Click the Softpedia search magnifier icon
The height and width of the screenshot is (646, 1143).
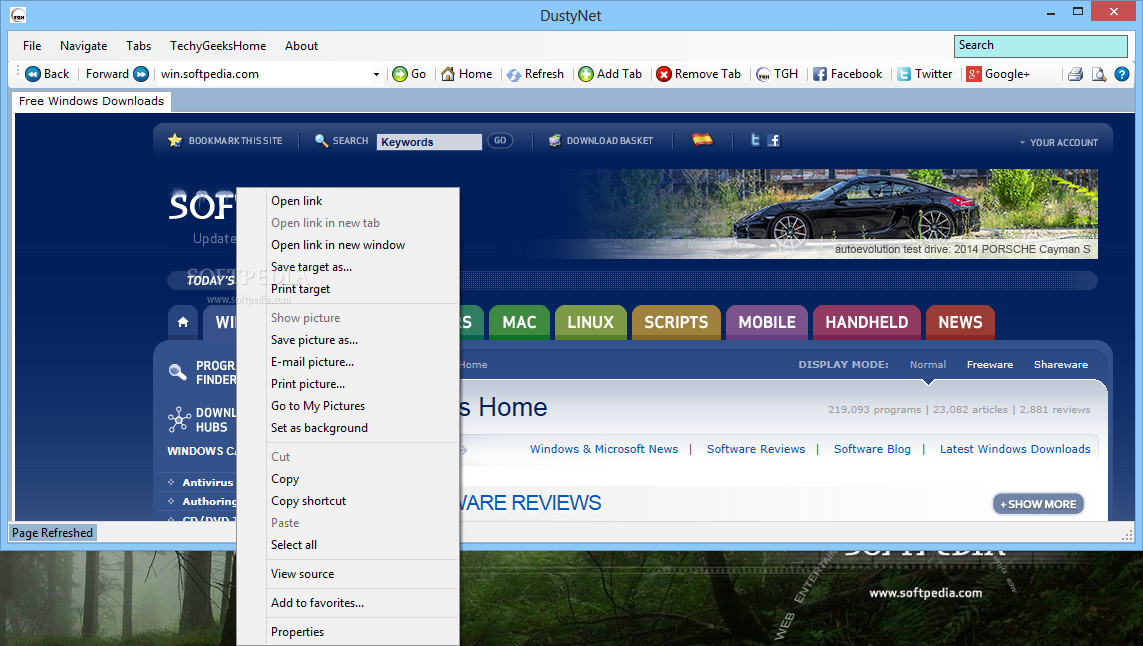pyautogui.click(x=321, y=140)
